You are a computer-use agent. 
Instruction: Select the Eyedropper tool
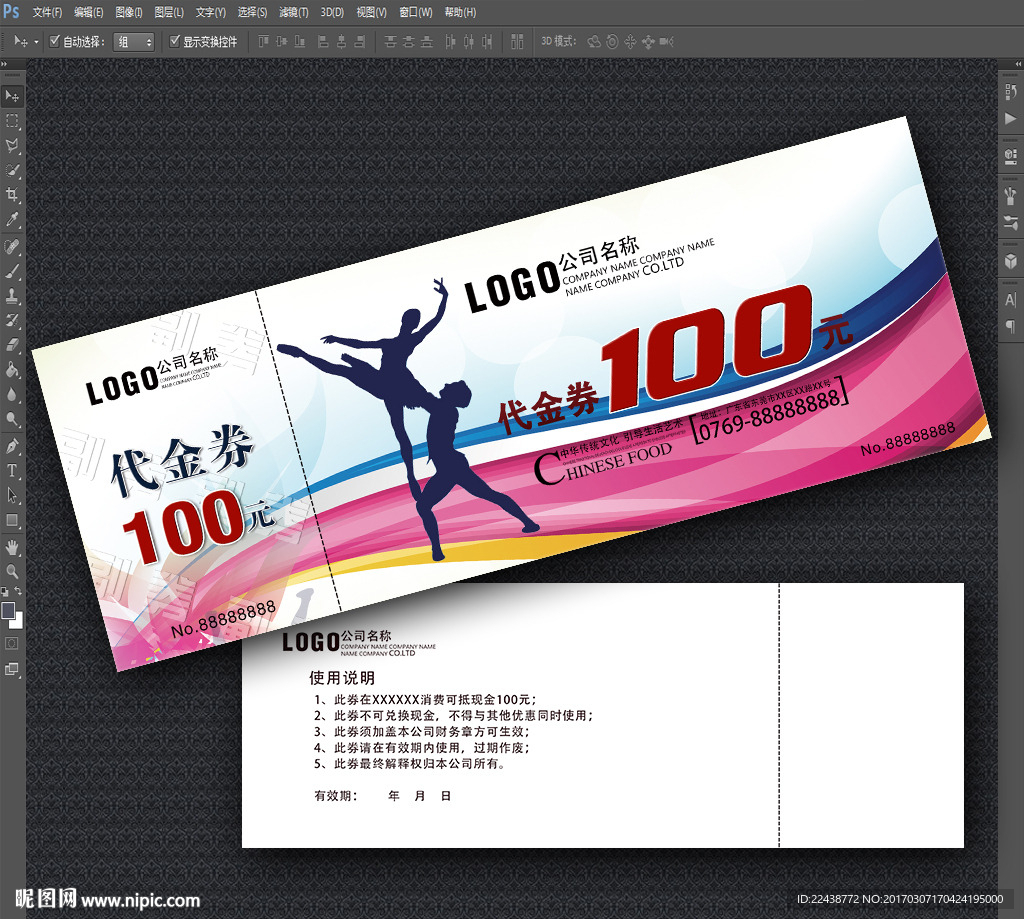12,219
